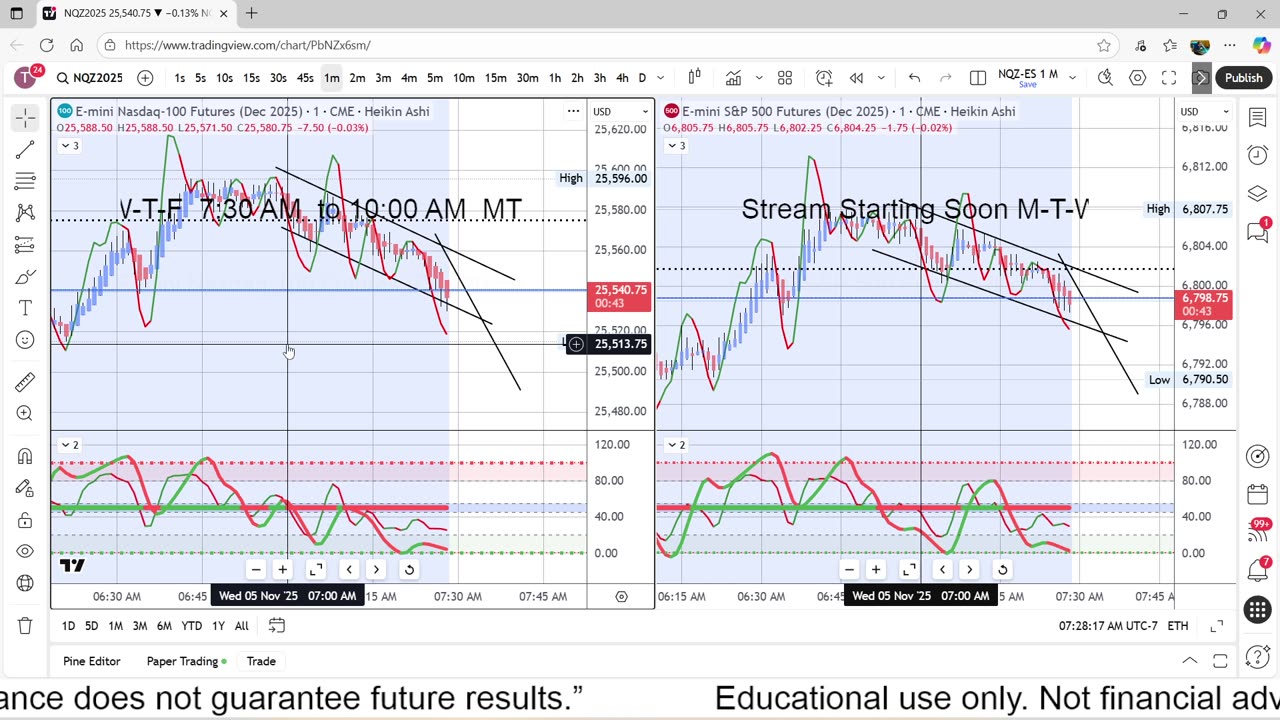Open the Pine Editor tab

pyautogui.click(x=91, y=661)
